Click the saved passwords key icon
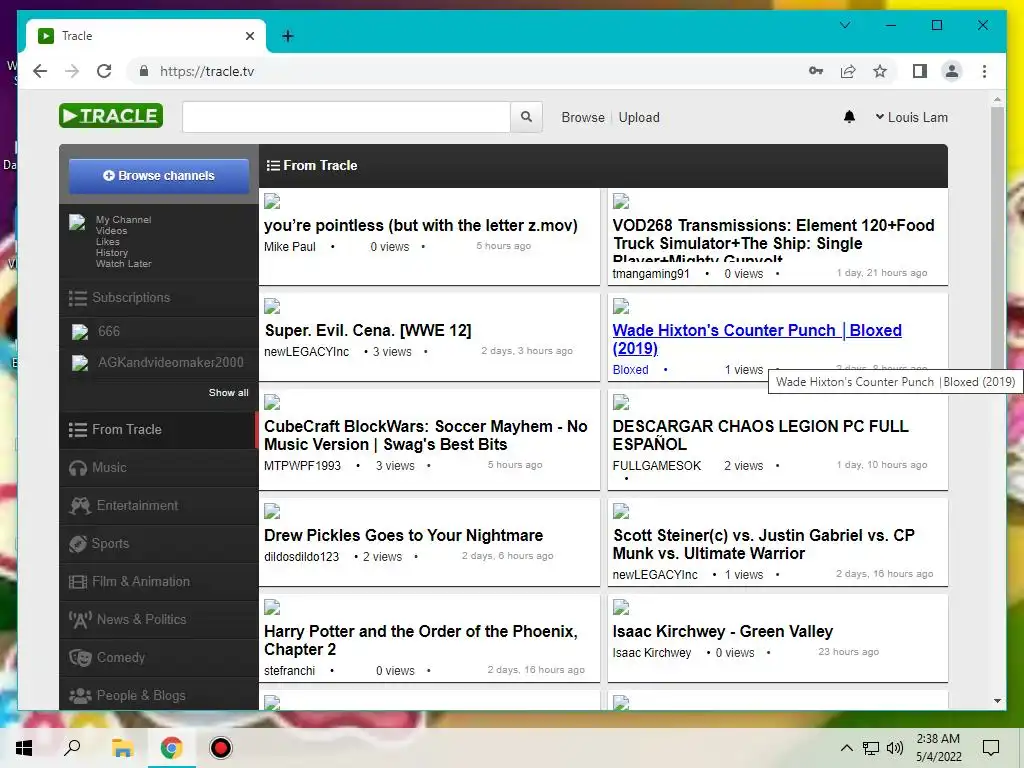1024x768 pixels. [x=816, y=71]
